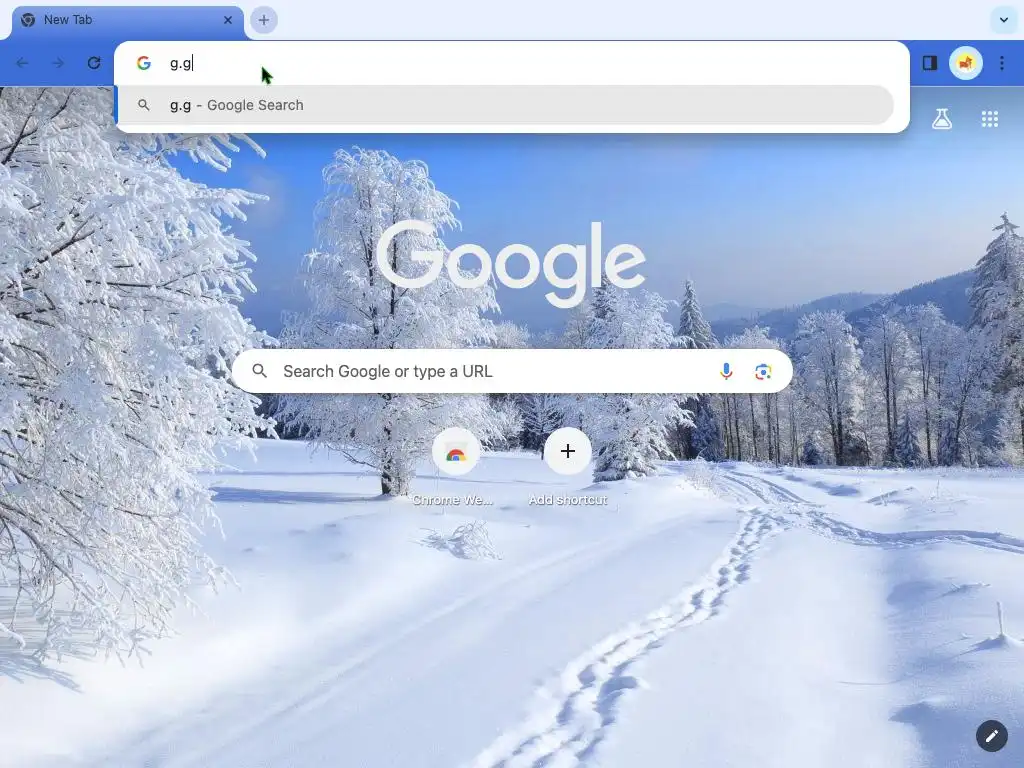Screen dimensions: 1024x768
Task: Open Google Lens image search icon
Action: click(x=763, y=372)
